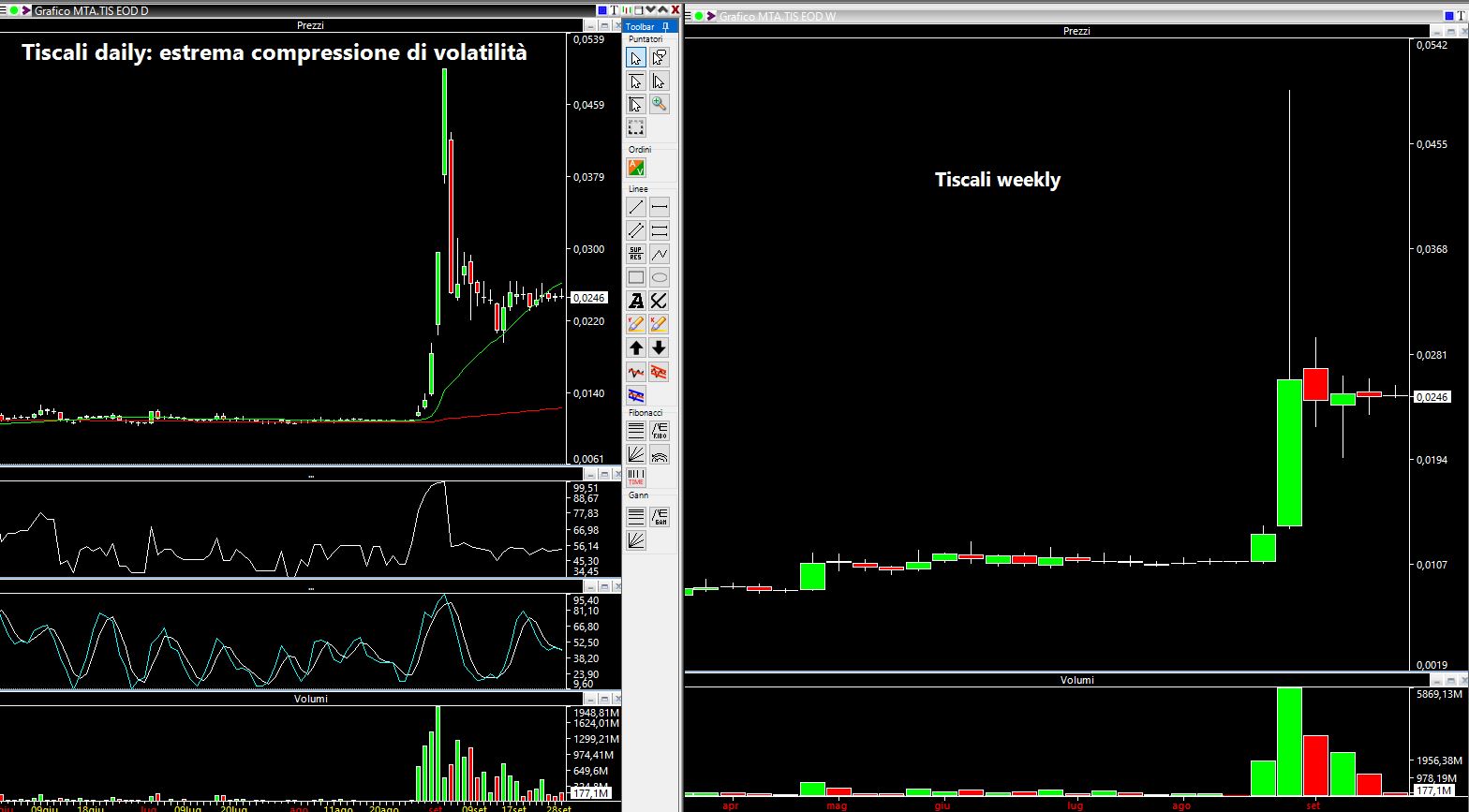The width and height of the screenshot is (1469, 812).
Task: Select the Fibonacci fan tool
Action: click(x=636, y=454)
